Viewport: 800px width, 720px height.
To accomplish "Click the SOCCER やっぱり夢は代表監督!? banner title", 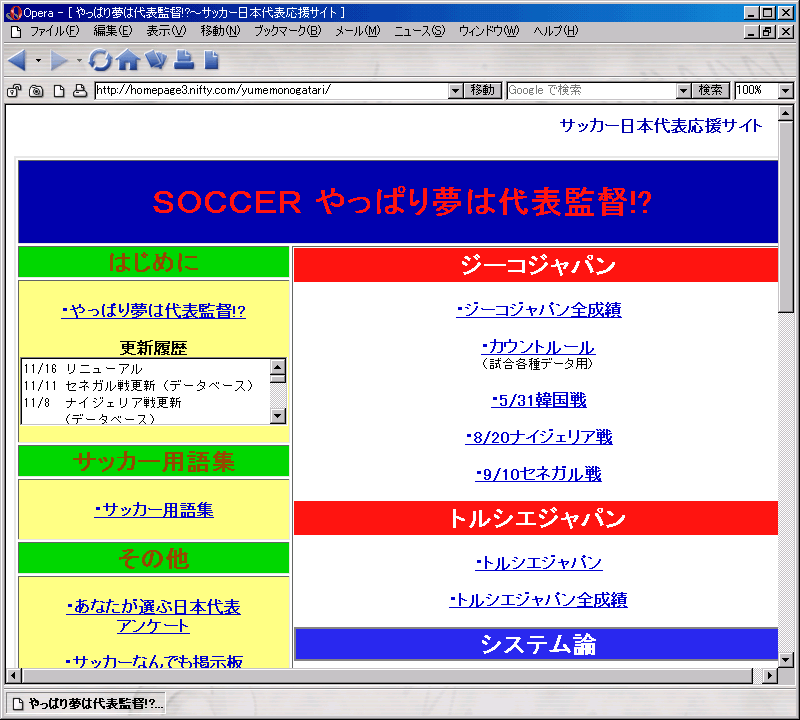I will 402,202.
